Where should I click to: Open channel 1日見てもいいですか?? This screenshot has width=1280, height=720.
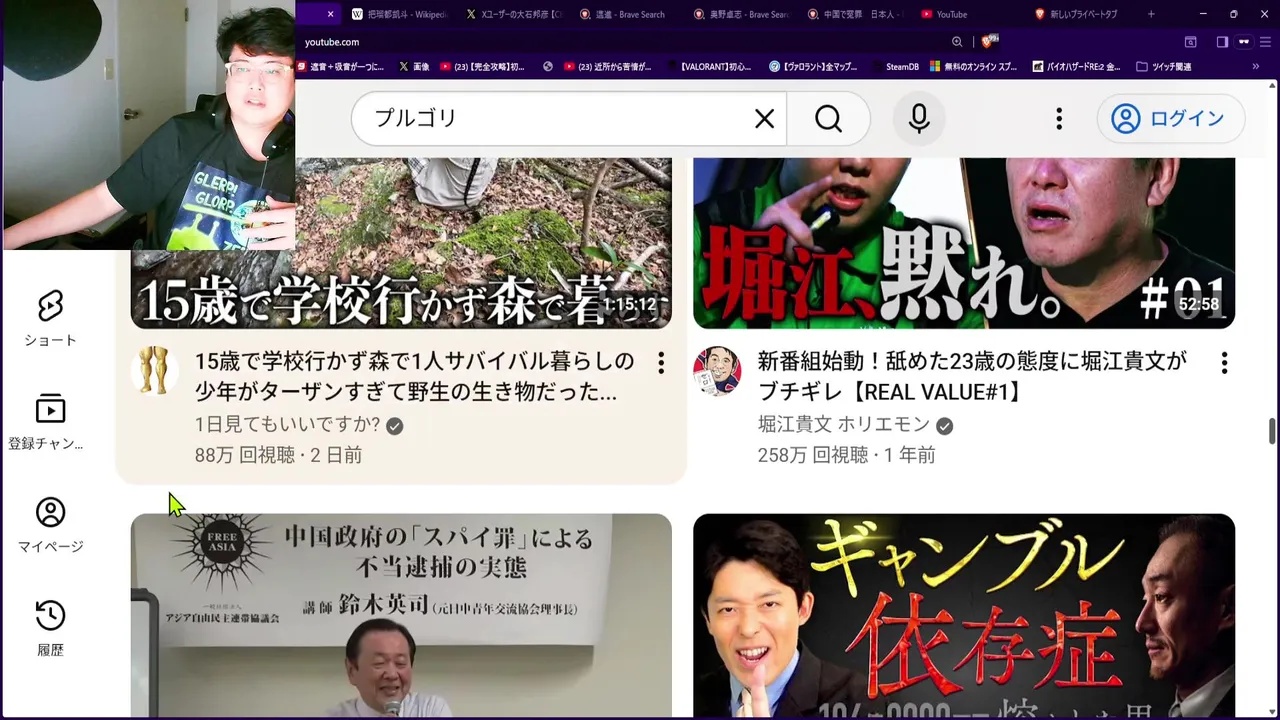287,425
